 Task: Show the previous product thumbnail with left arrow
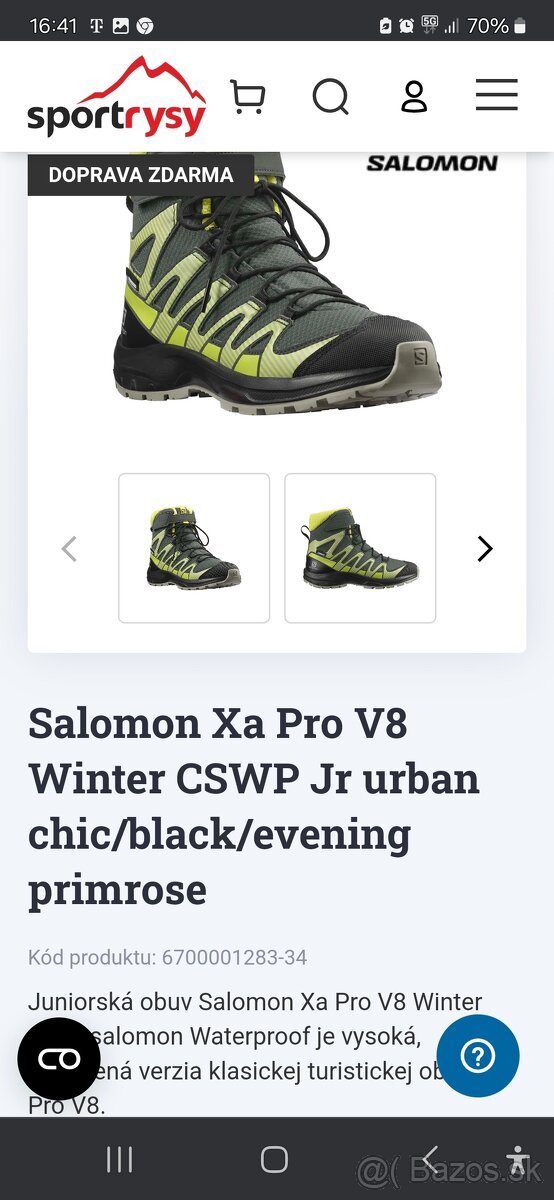(69, 548)
